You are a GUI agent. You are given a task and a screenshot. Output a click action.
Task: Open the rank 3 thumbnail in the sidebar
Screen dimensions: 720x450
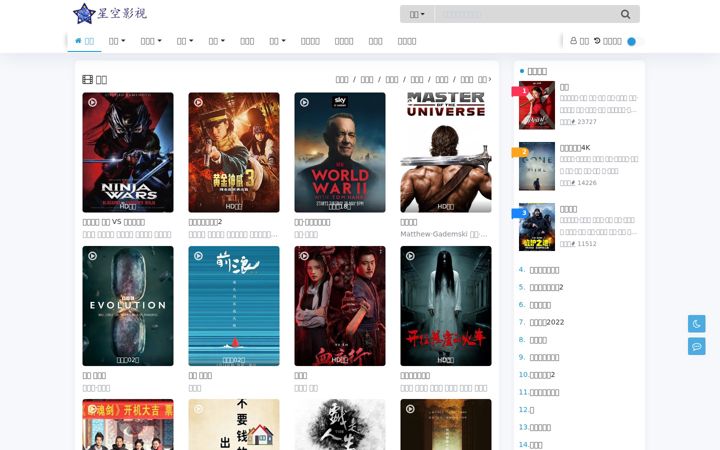pos(537,227)
